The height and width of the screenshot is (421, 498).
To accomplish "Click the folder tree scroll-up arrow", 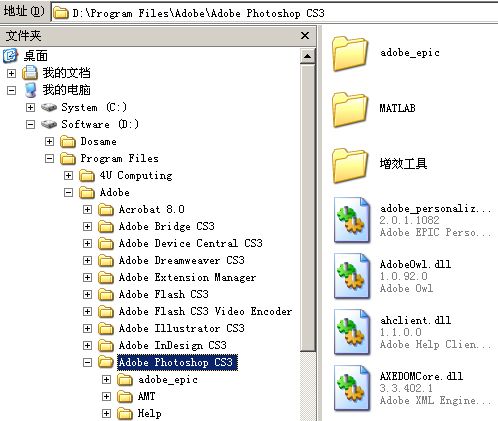I will [x=307, y=57].
